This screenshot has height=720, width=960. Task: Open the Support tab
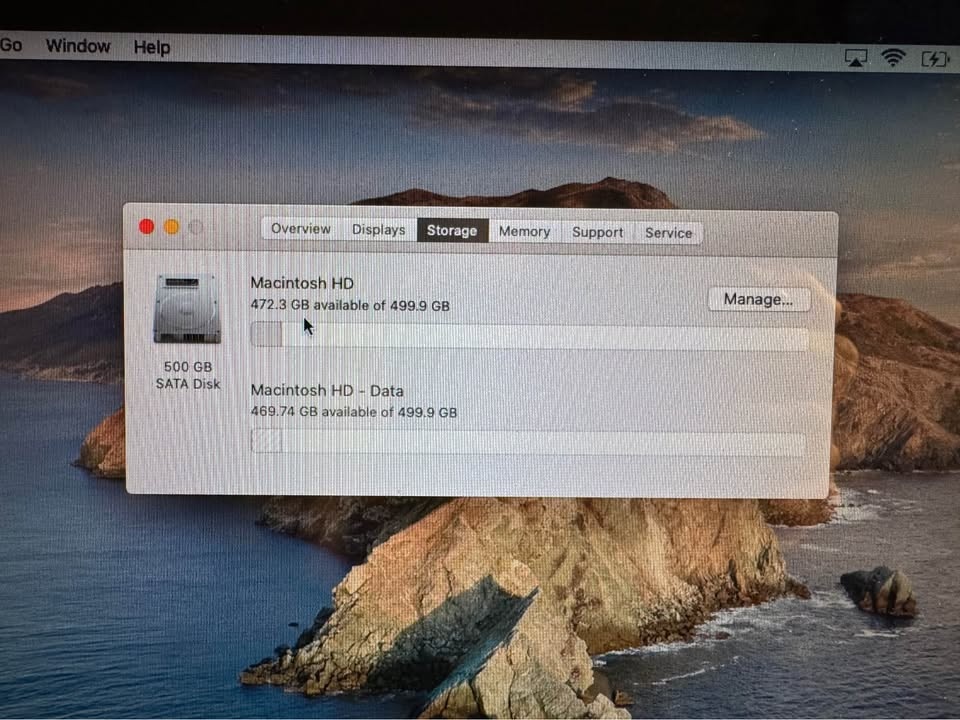pyautogui.click(x=598, y=232)
